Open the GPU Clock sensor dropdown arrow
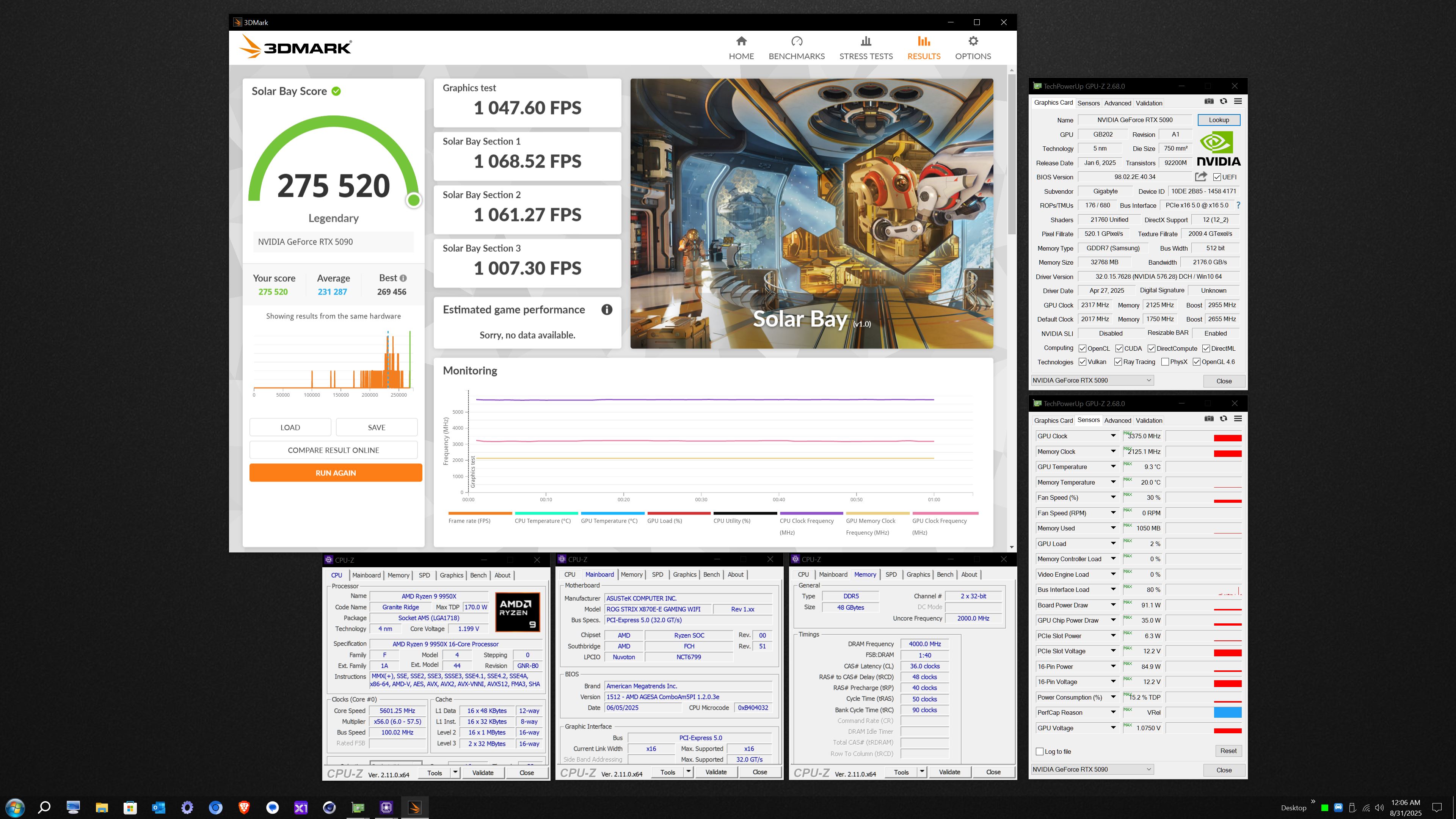 pos(1113,436)
